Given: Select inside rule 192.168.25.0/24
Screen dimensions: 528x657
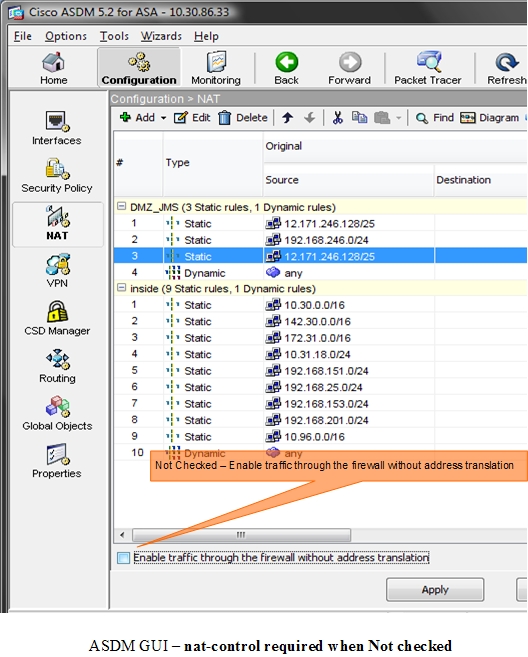Looking at the screenshot, I should pyautogui.click(x=321, y=387).
